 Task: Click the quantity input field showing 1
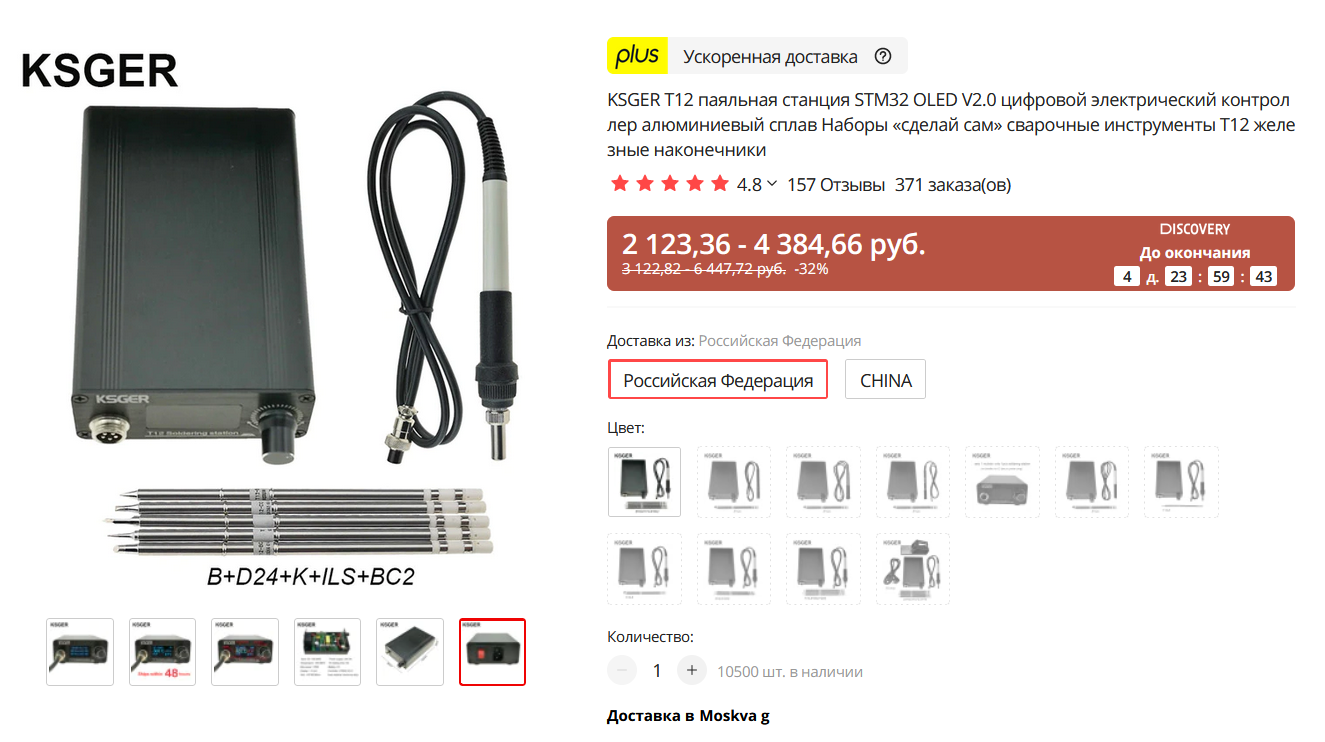[x=657, y=670]
